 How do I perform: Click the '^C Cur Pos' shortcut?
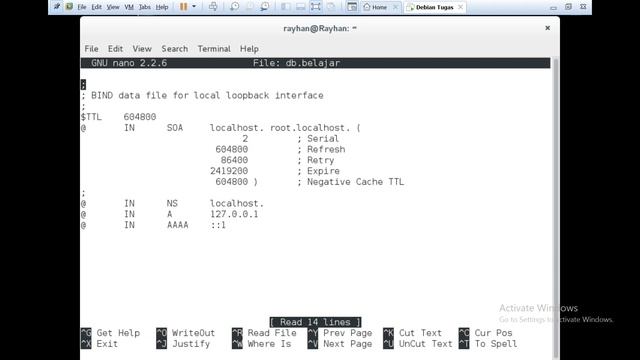485,333
